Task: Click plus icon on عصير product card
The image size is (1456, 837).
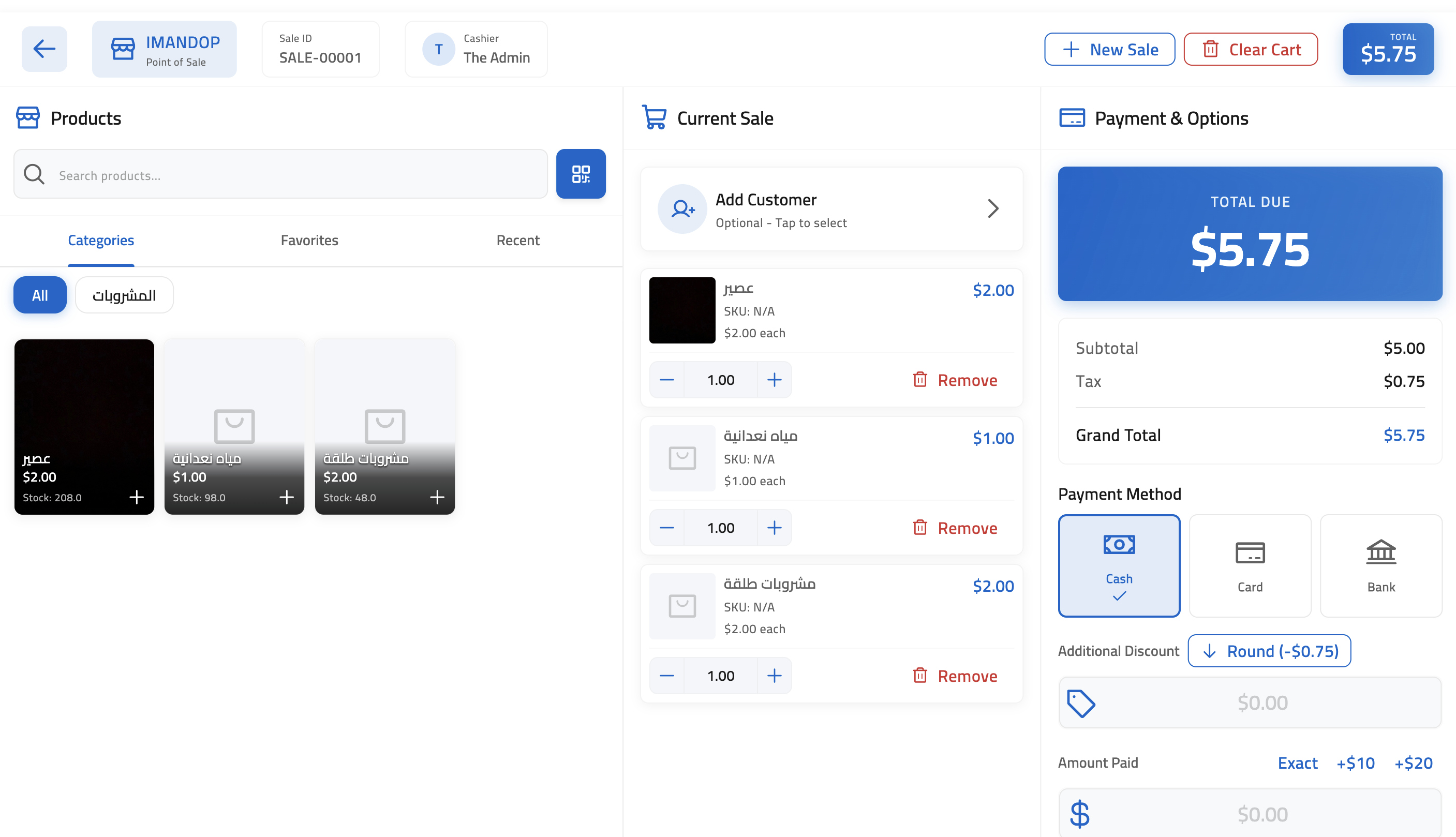Action: 136,497
